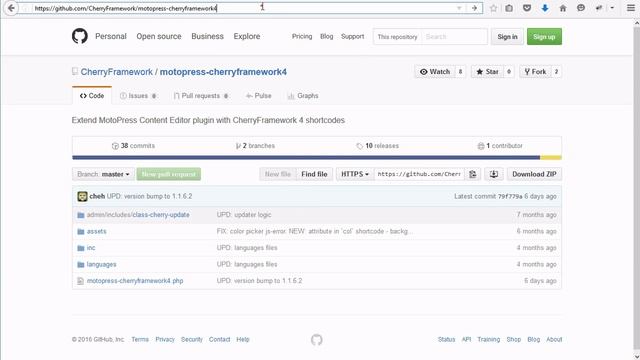
Task: Open the motopress-cherryframework4.php file
Action: (x=135, y=281)
